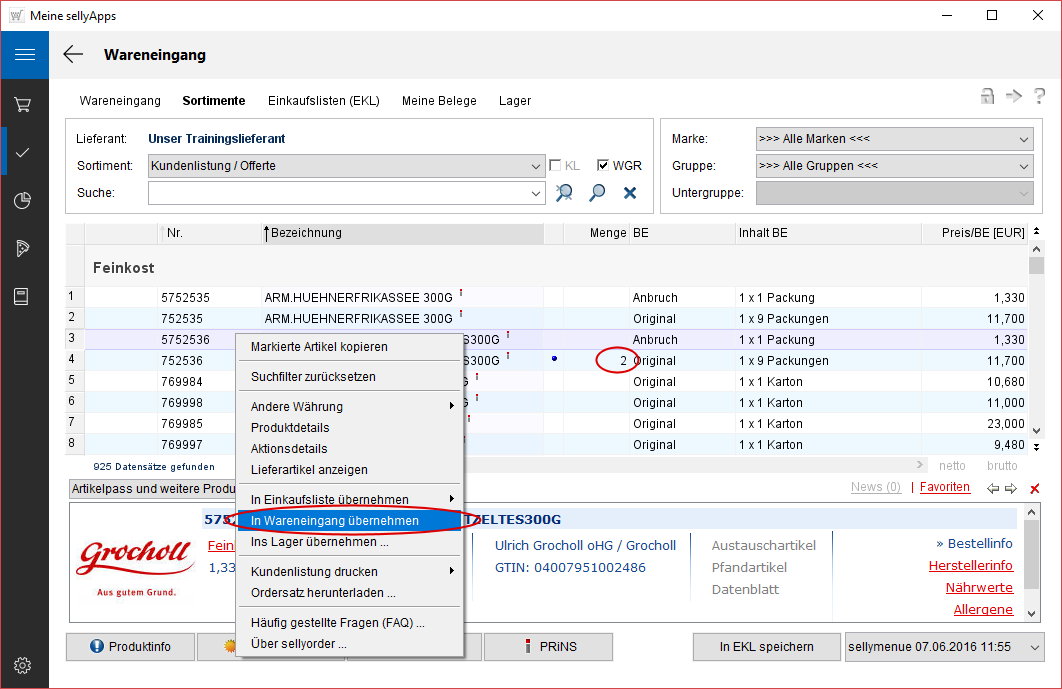Click the 'In EKL speichern' button
Viewport: 1062px width, 689px height.
coord(765,647)
